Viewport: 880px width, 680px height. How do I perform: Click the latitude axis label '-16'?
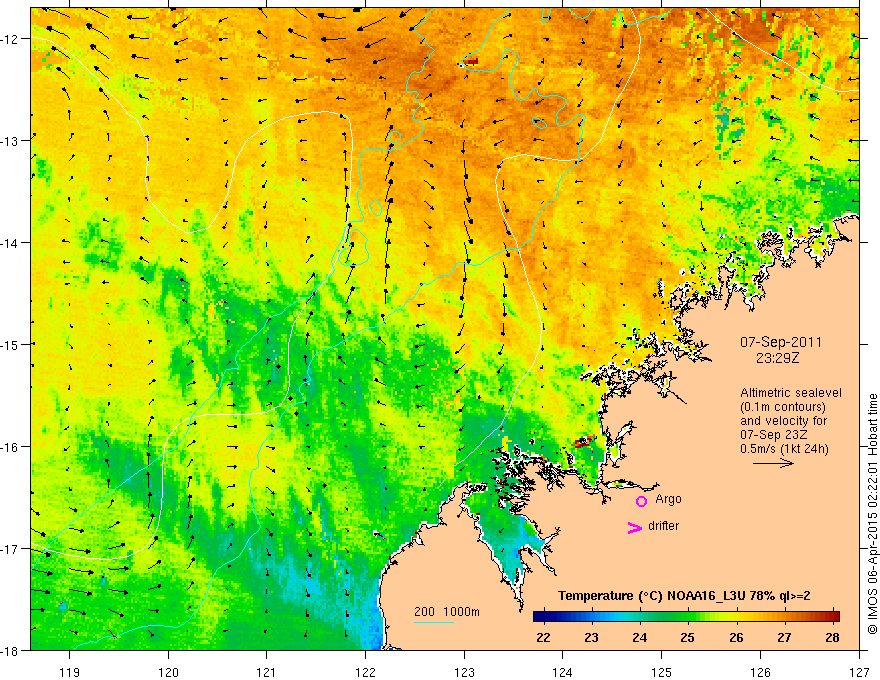pyautogui.click(x=10, y=447)
